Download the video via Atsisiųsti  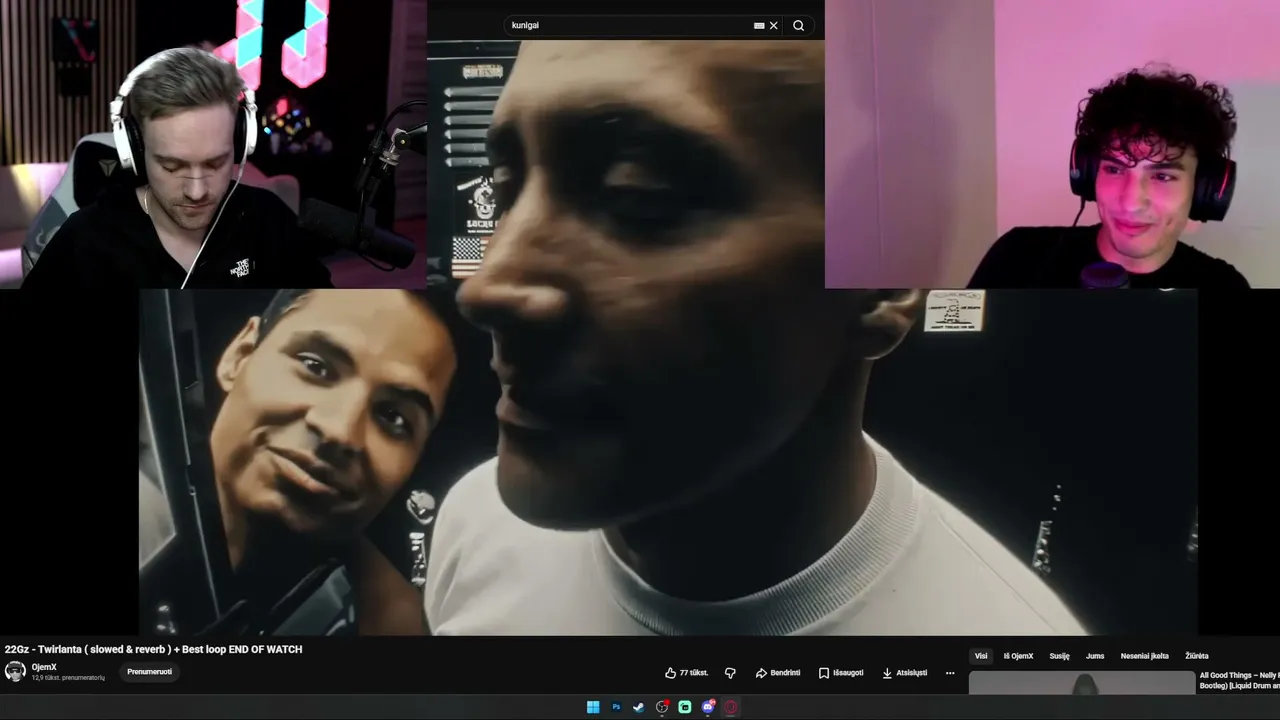904,673
